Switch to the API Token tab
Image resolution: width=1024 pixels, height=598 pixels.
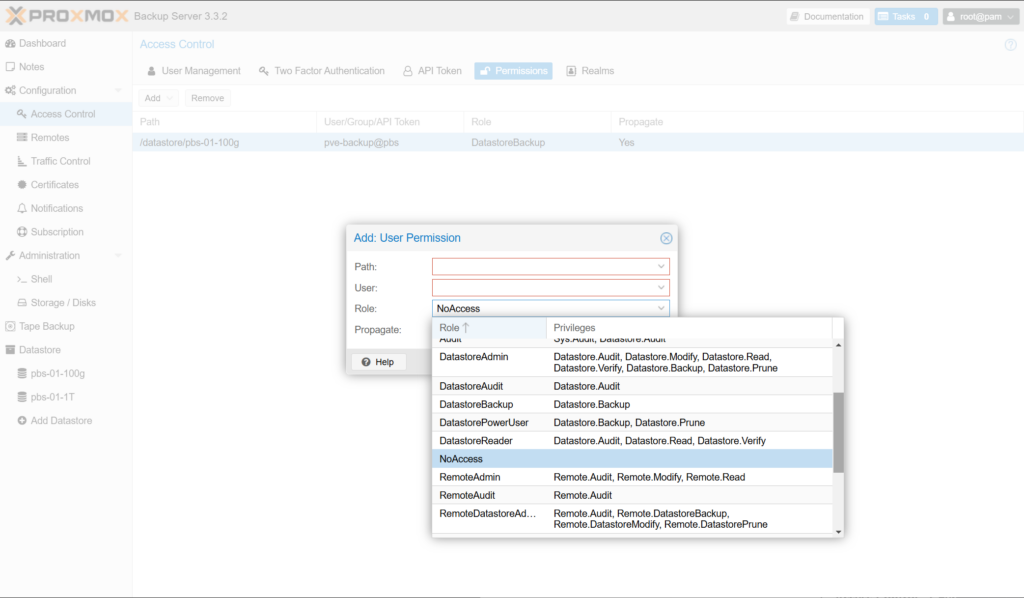[432, 71]
